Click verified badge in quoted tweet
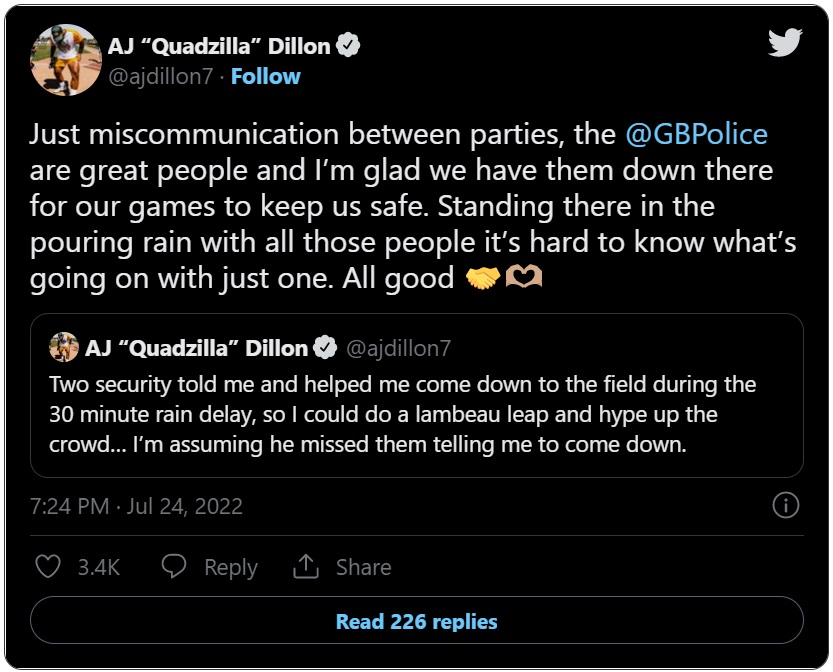The image size is (833, 672). click(325, 348)
